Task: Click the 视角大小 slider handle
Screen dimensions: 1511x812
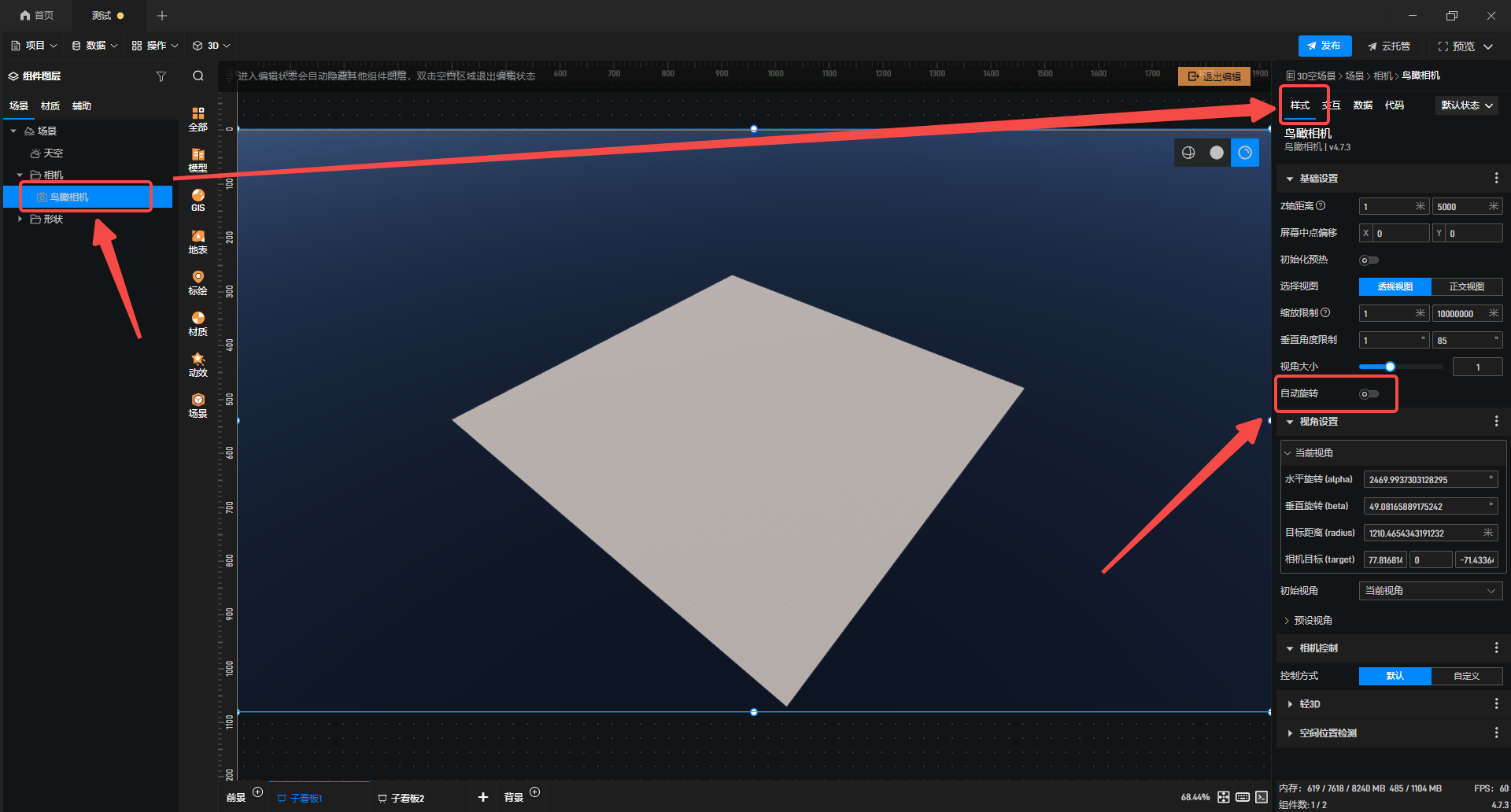Action: pos(1390,367)
